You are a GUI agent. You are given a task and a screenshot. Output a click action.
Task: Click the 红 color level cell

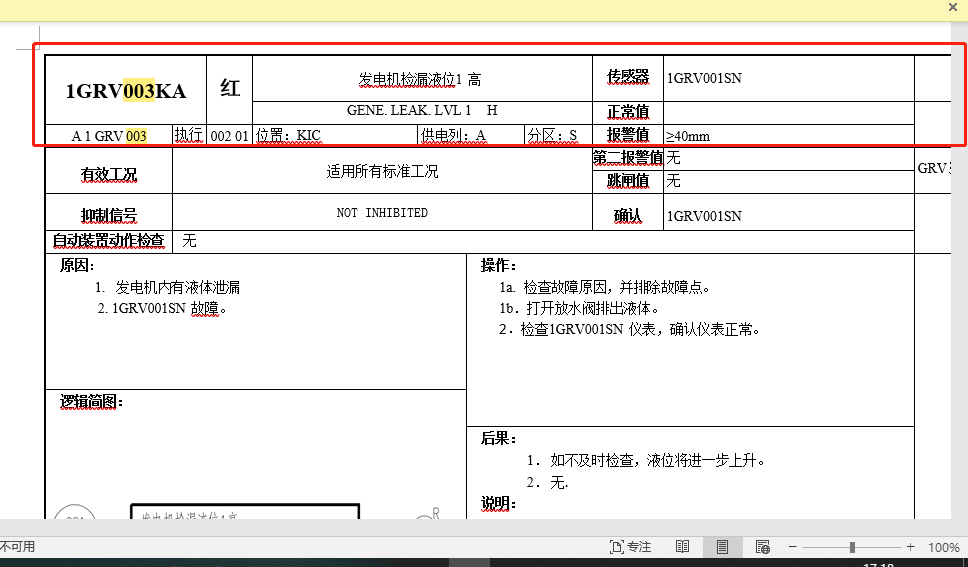tap(230, 89)
